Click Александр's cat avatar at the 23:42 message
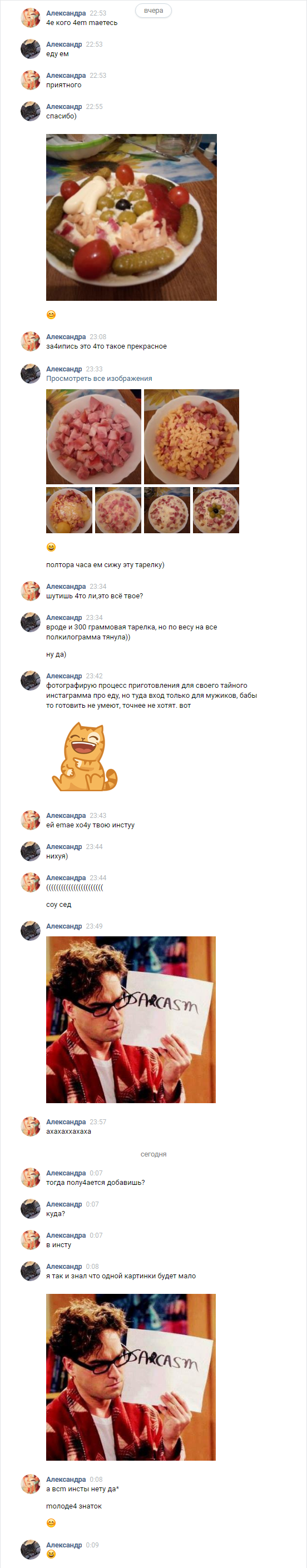 tap(31, 681)
